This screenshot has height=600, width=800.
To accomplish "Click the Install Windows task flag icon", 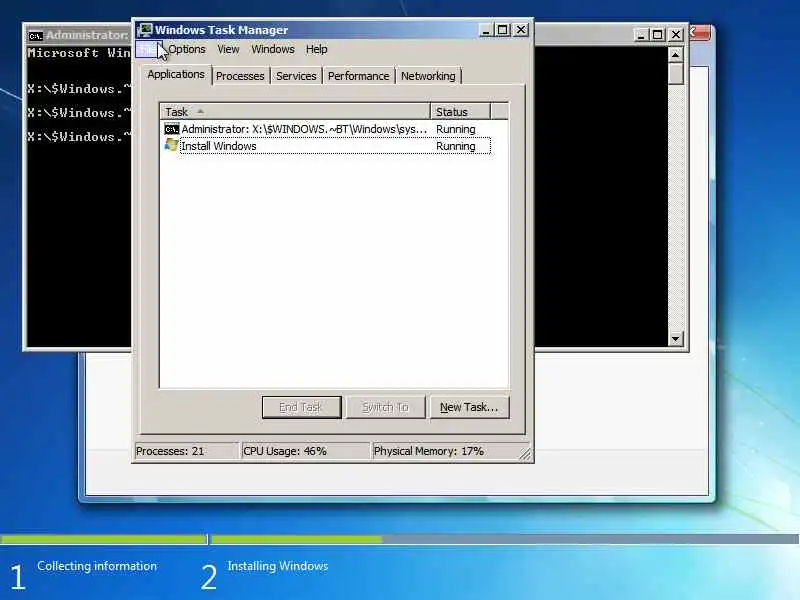I will coord(171,145).
